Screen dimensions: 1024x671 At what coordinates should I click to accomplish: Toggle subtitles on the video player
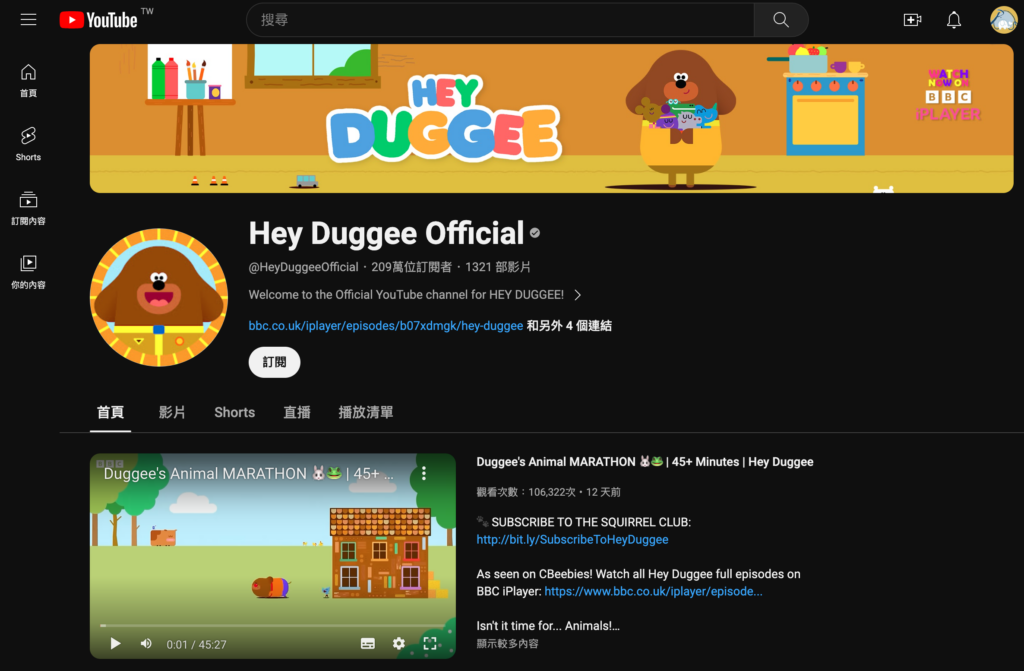coord(367,643)
